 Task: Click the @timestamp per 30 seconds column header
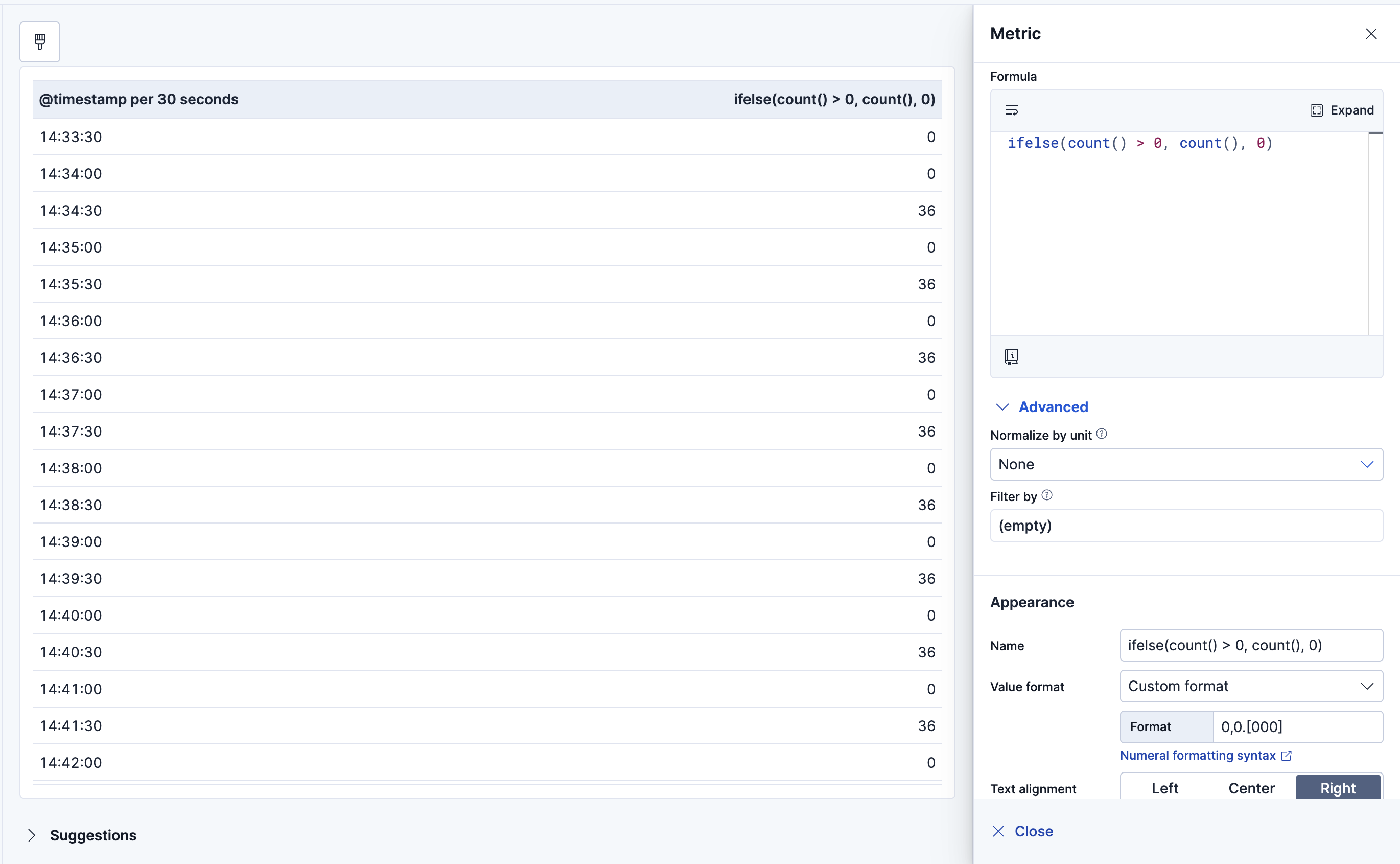tap(139, 99)
